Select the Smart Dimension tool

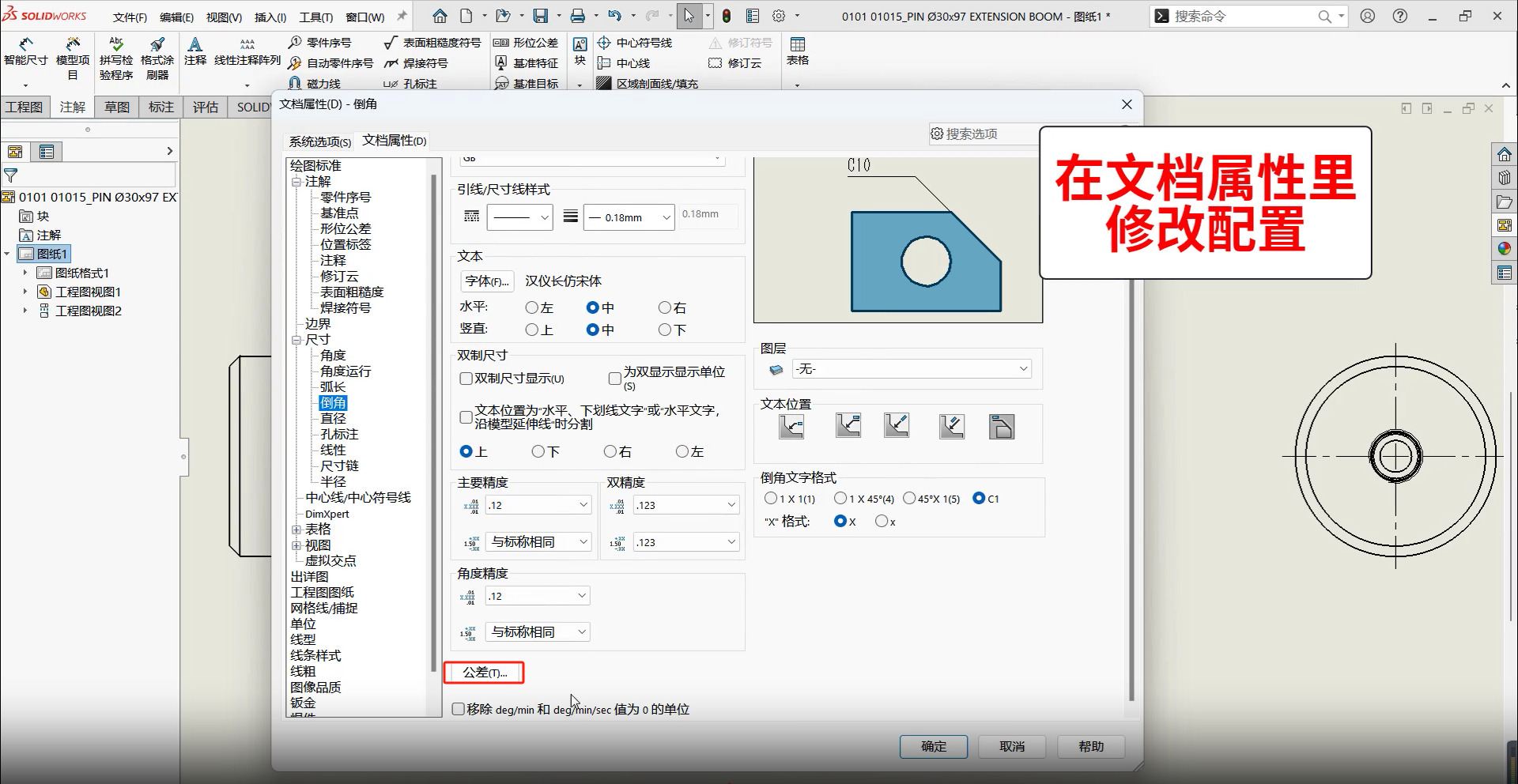point(25,52)
